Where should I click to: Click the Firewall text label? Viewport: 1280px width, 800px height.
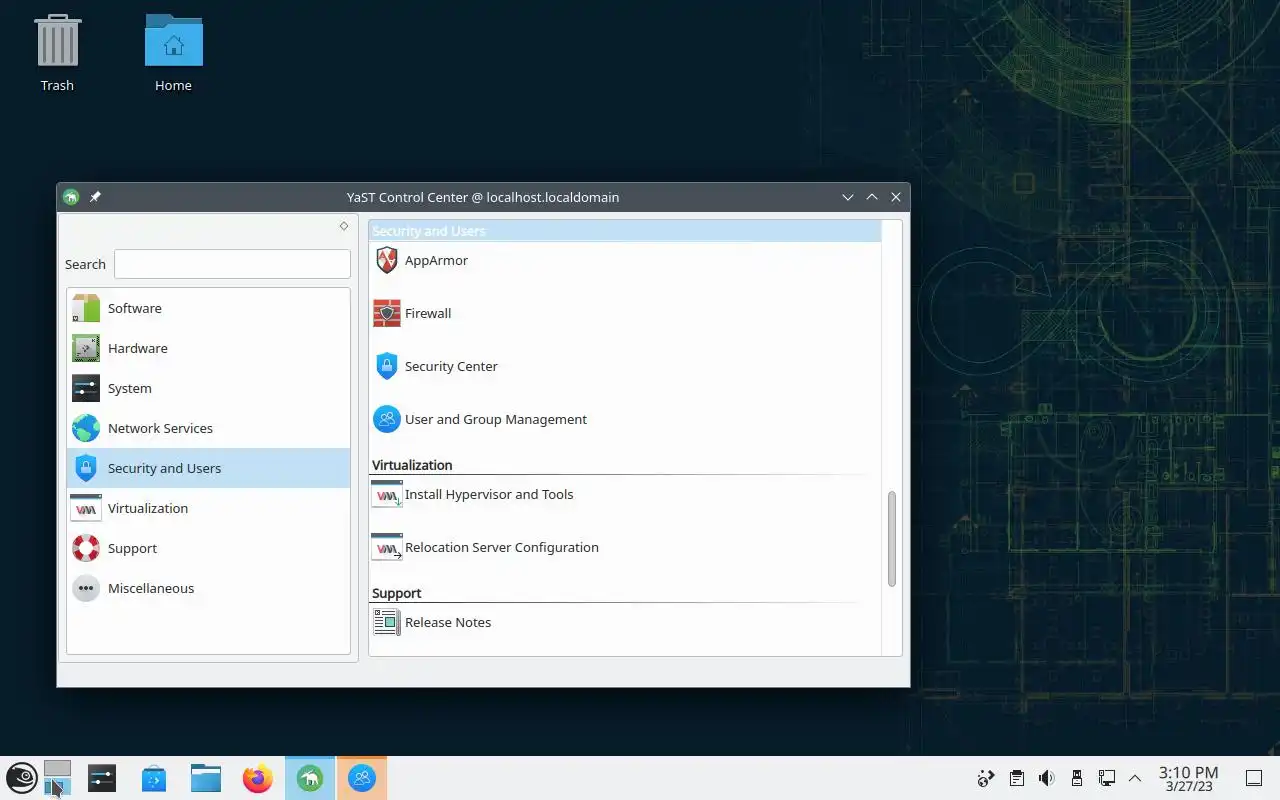pos(428,313)
